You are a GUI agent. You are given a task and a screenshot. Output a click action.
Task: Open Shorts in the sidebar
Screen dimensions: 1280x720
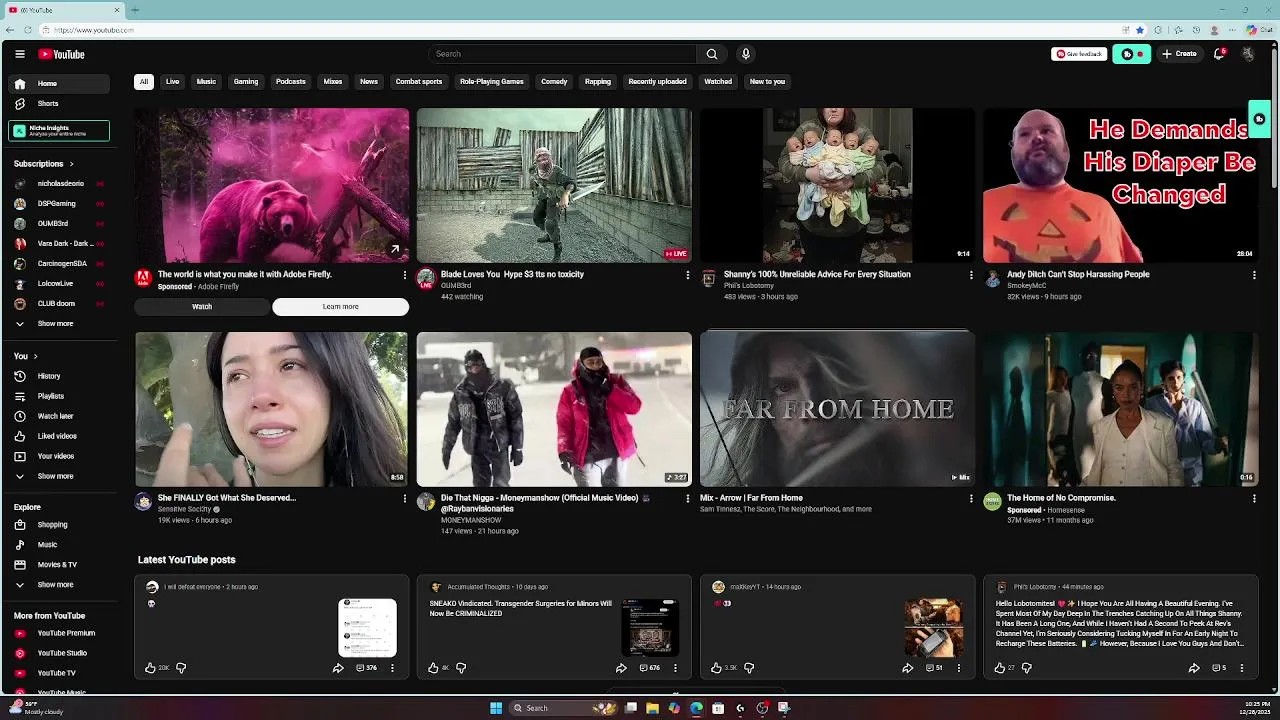pyautogui.click(x=60, y=103)
